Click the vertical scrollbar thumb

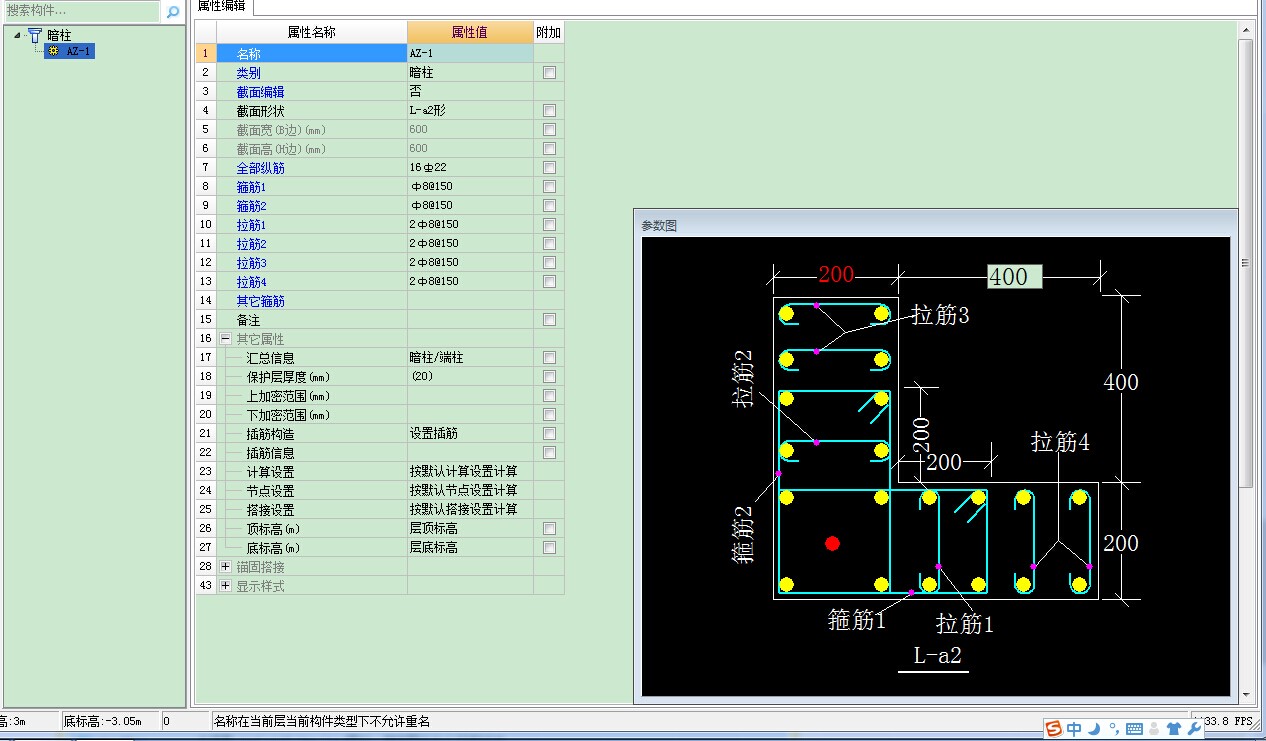1246,262
